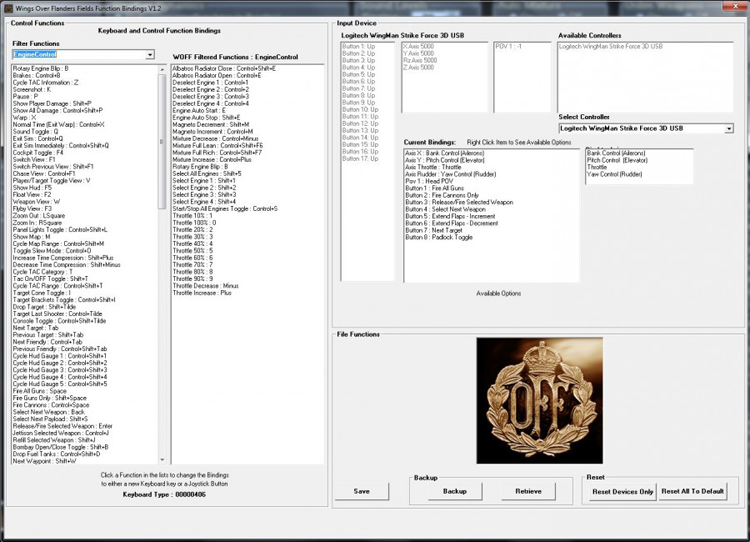This screenshot has width=750, height=542.
Task: Select 'Screenshot : K' function
Action: pyautogui.click(x=32, y=89)
